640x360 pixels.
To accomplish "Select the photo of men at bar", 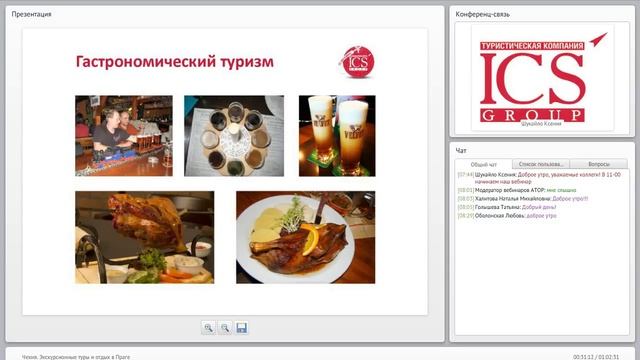I will pos(124,136).
